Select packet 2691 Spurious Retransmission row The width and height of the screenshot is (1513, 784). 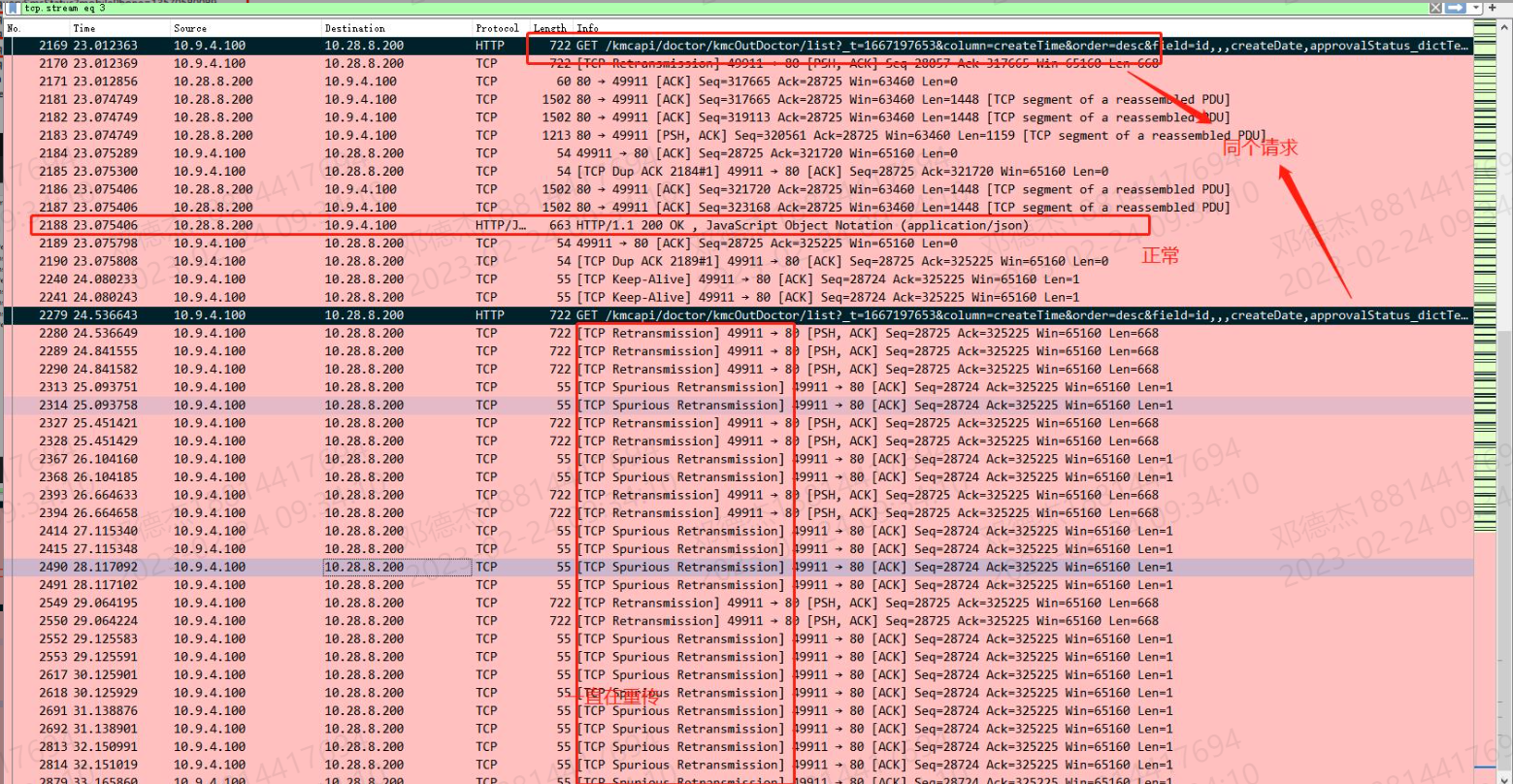pyautogui.click(x=738, y=710)
